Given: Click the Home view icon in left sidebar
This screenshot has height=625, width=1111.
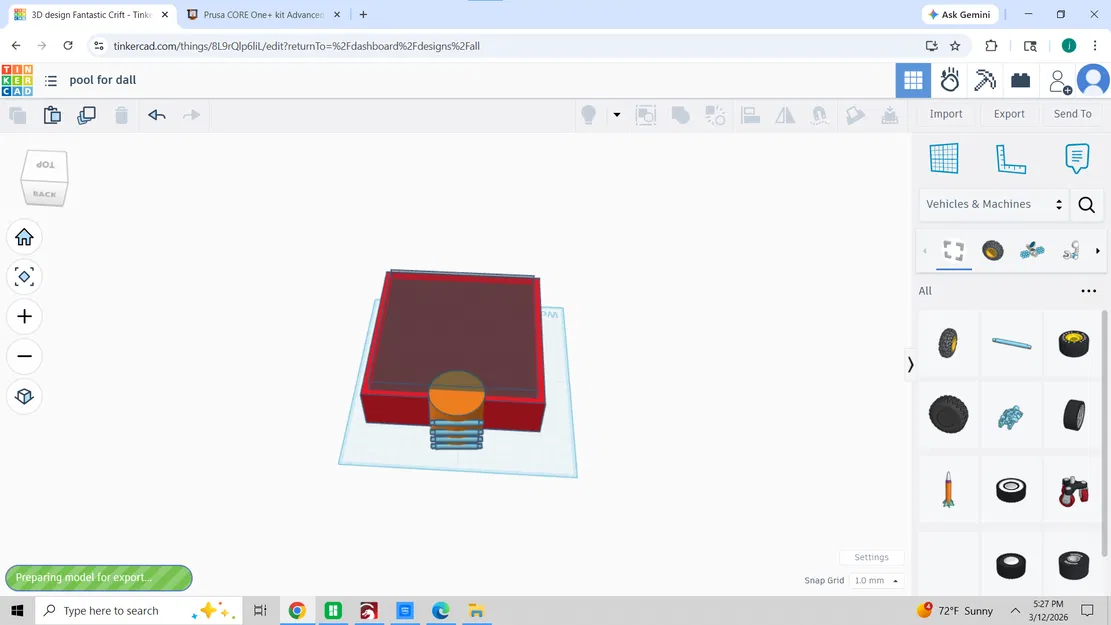Looking at the screenshot, I should click(24, 237).
